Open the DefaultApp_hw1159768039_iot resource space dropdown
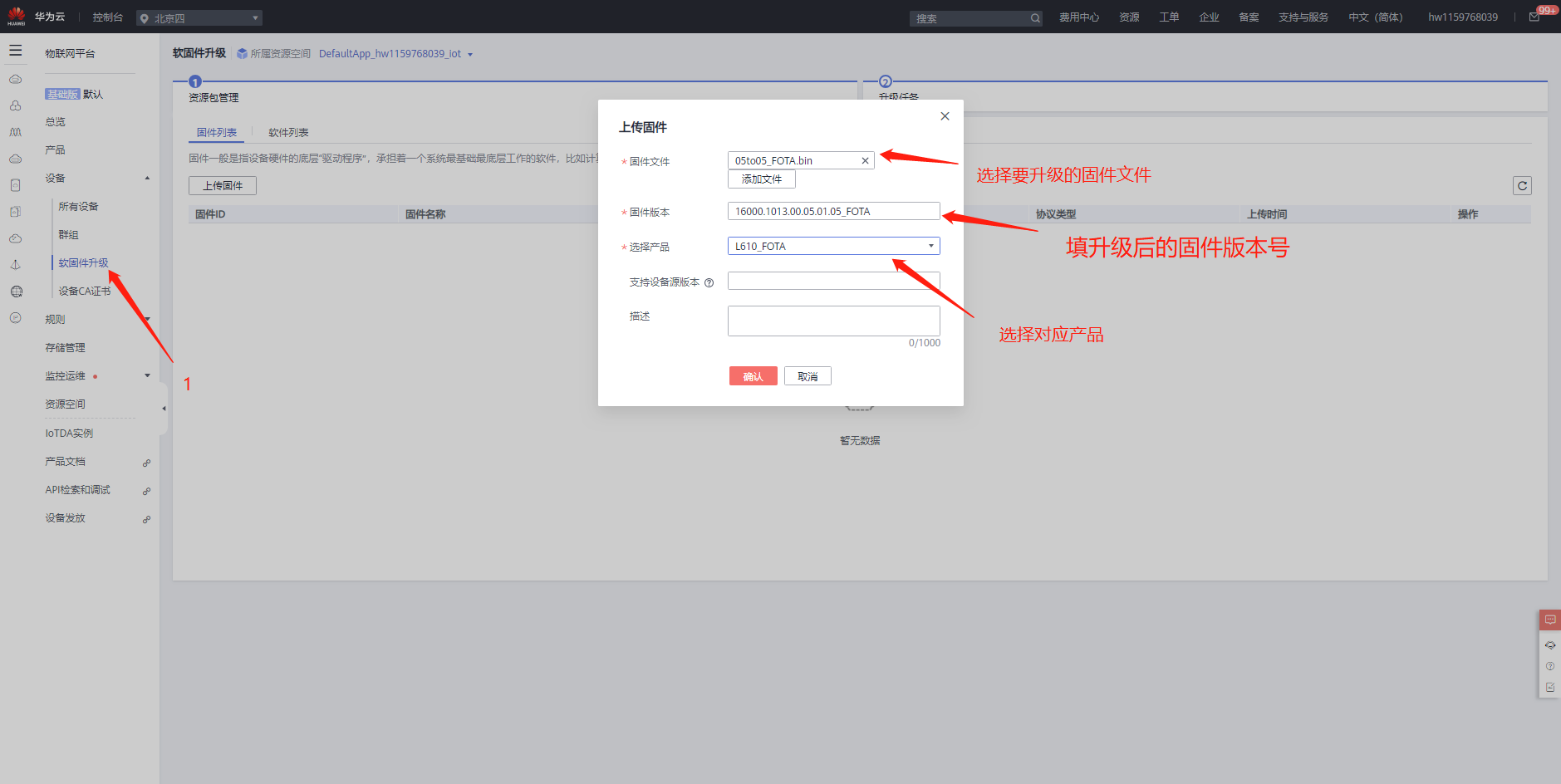 pyautogui.click(x=395, y=54)
